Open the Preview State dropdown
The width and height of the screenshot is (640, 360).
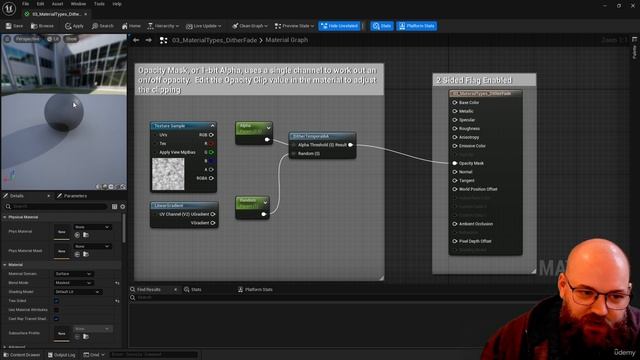pyautogui.click(x=294, y=26)
